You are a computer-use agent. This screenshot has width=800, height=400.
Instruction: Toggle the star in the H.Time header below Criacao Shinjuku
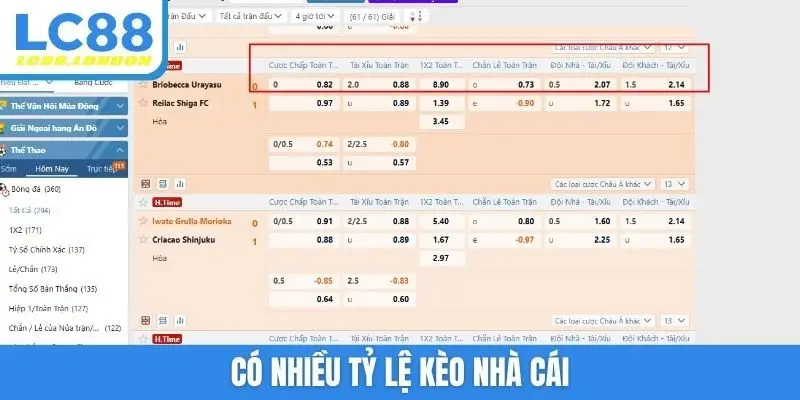(143, 339)
